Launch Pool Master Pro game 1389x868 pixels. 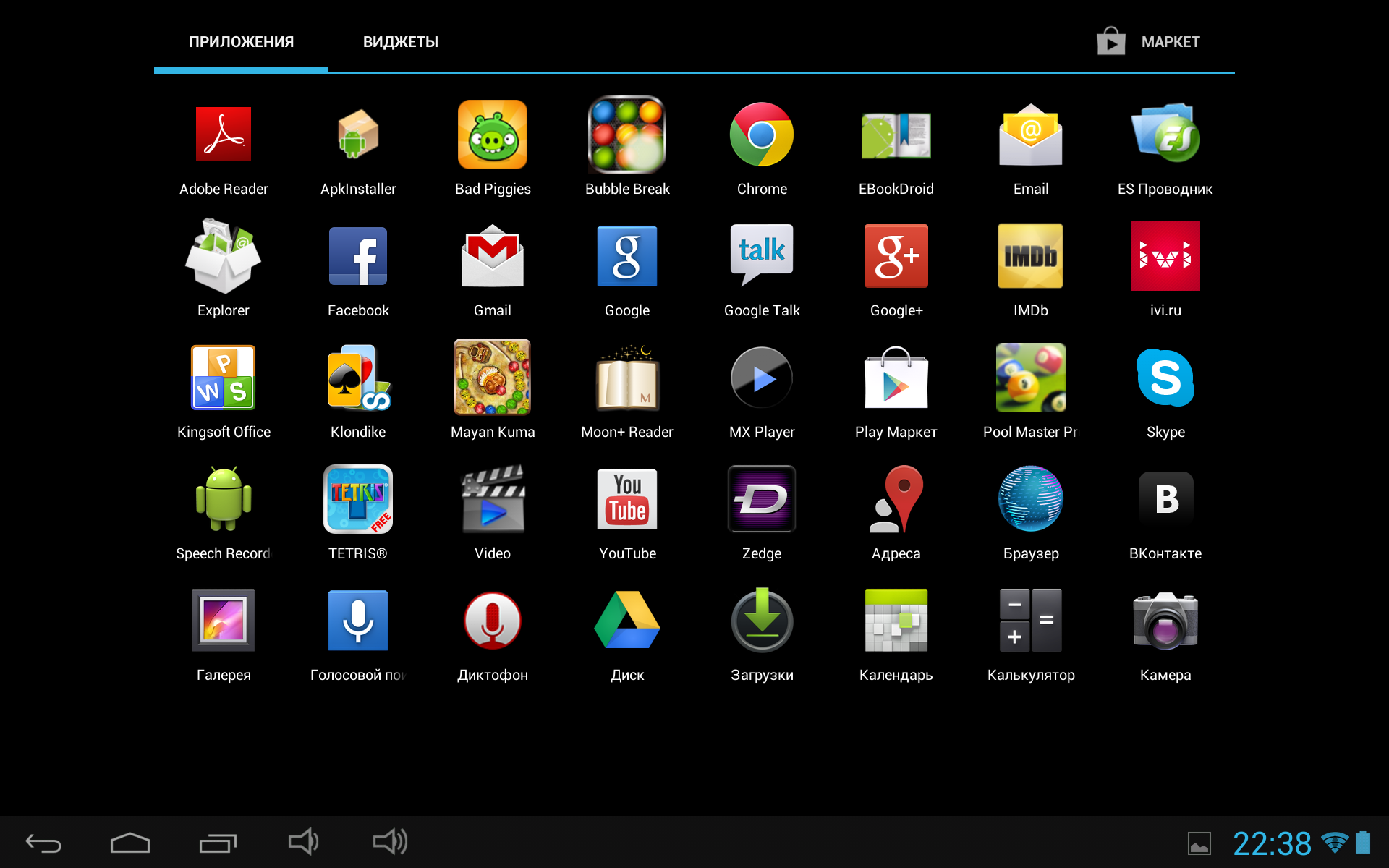pyautogui.click(x=1031, y=378)
